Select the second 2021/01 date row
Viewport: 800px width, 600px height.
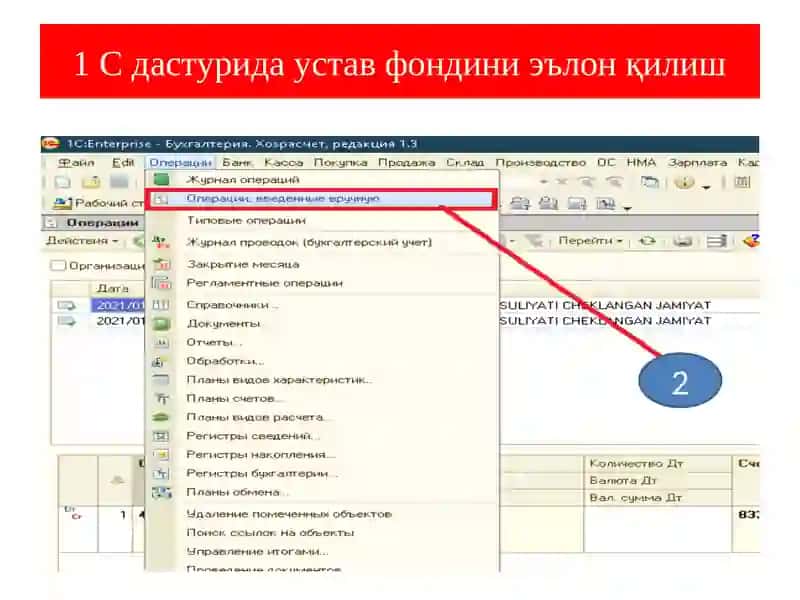coord(120,321)
